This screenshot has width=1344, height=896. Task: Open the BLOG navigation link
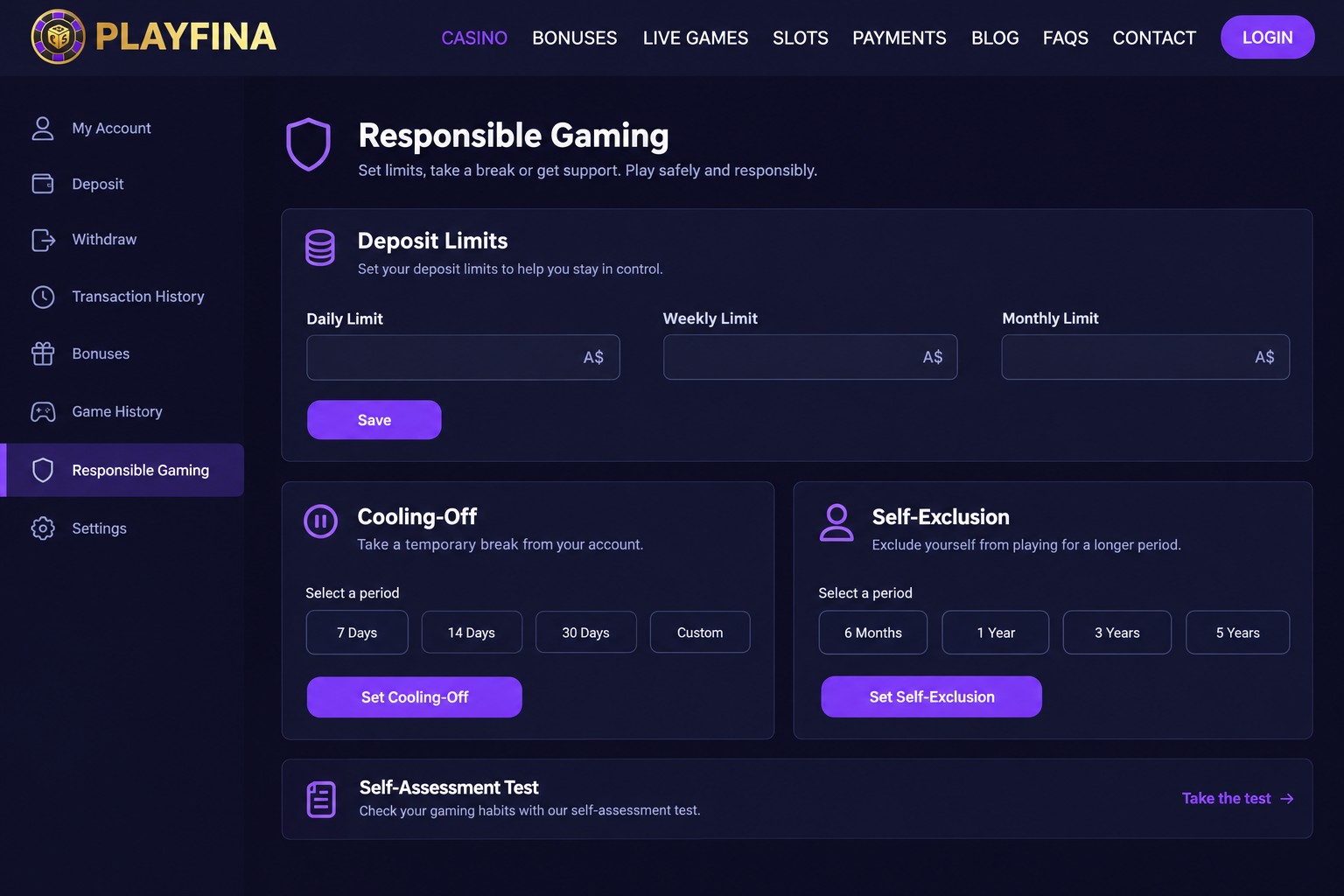click(x=995, y=38)
